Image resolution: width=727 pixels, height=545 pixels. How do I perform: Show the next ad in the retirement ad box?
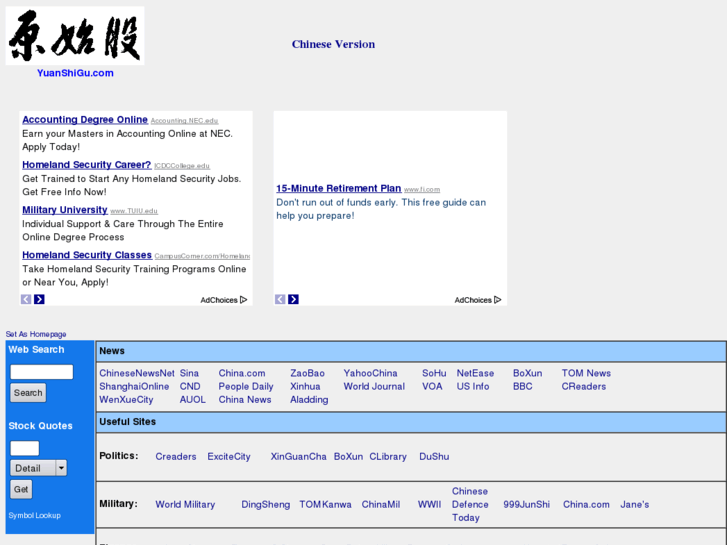click(x=293, y=299)
